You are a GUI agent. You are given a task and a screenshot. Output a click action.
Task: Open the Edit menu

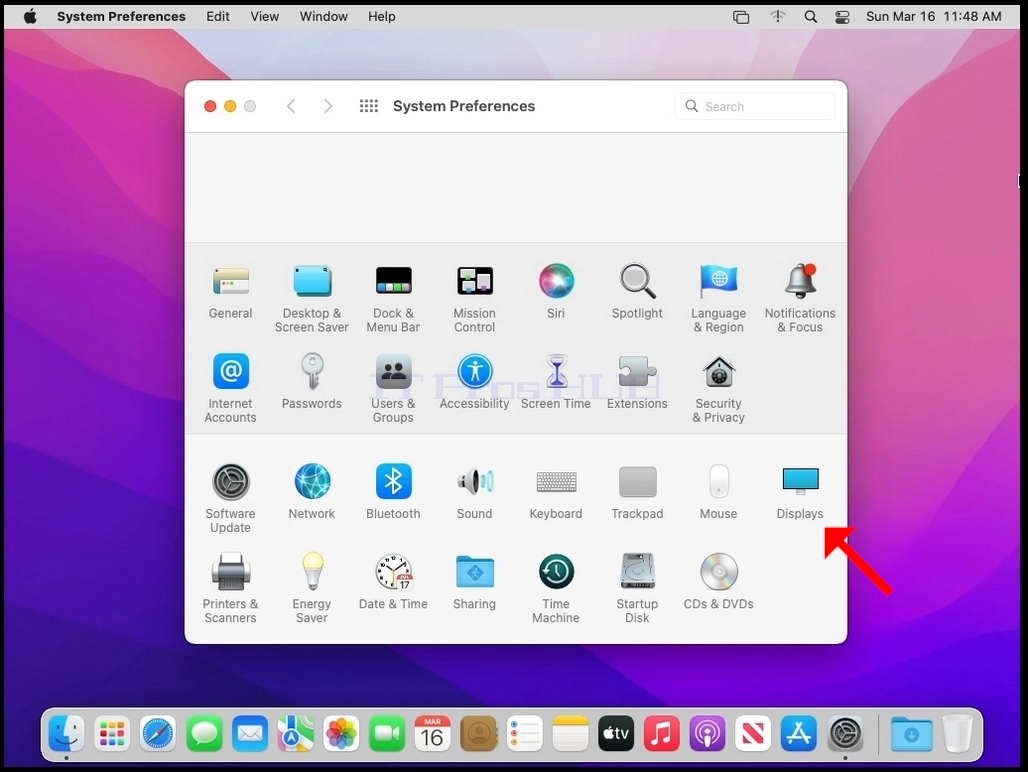click(218, 16)
